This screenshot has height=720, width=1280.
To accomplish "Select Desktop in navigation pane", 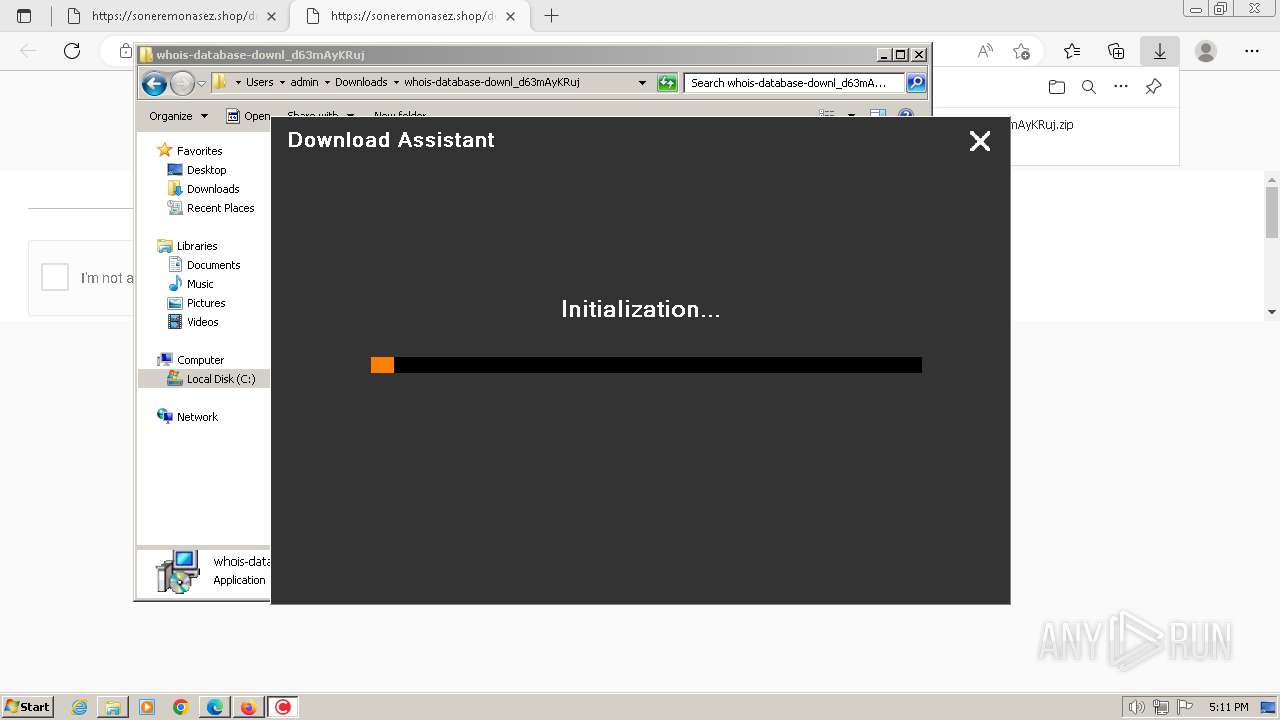I will tap(206, 170).
